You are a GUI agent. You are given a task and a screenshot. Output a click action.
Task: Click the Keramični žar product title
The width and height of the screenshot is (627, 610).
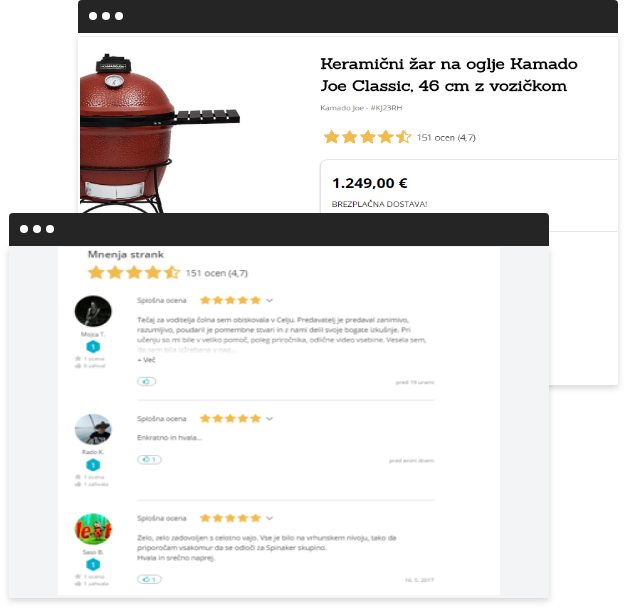(x=449, y=75)
